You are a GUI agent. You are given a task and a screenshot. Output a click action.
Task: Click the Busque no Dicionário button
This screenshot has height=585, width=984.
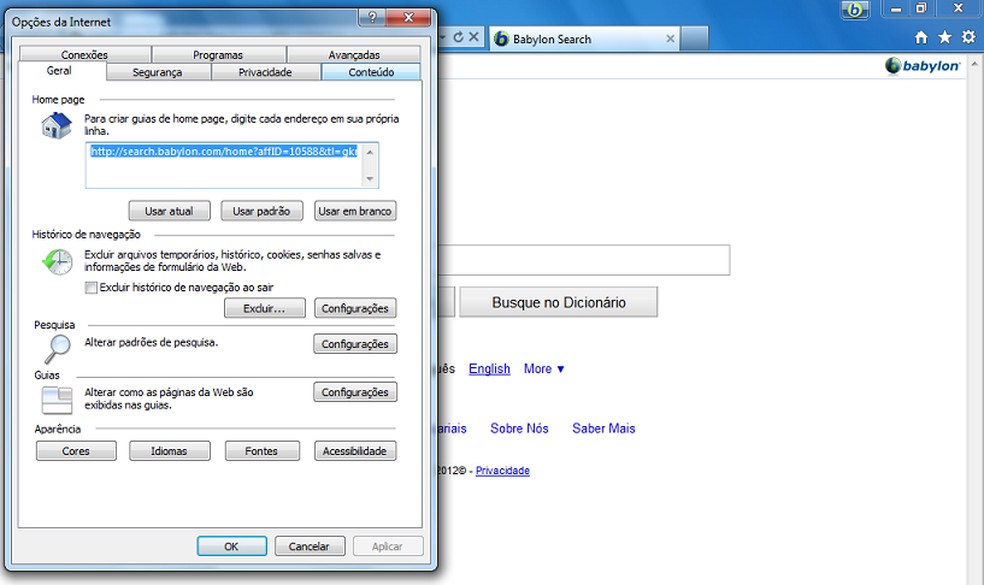coord(559,303)
